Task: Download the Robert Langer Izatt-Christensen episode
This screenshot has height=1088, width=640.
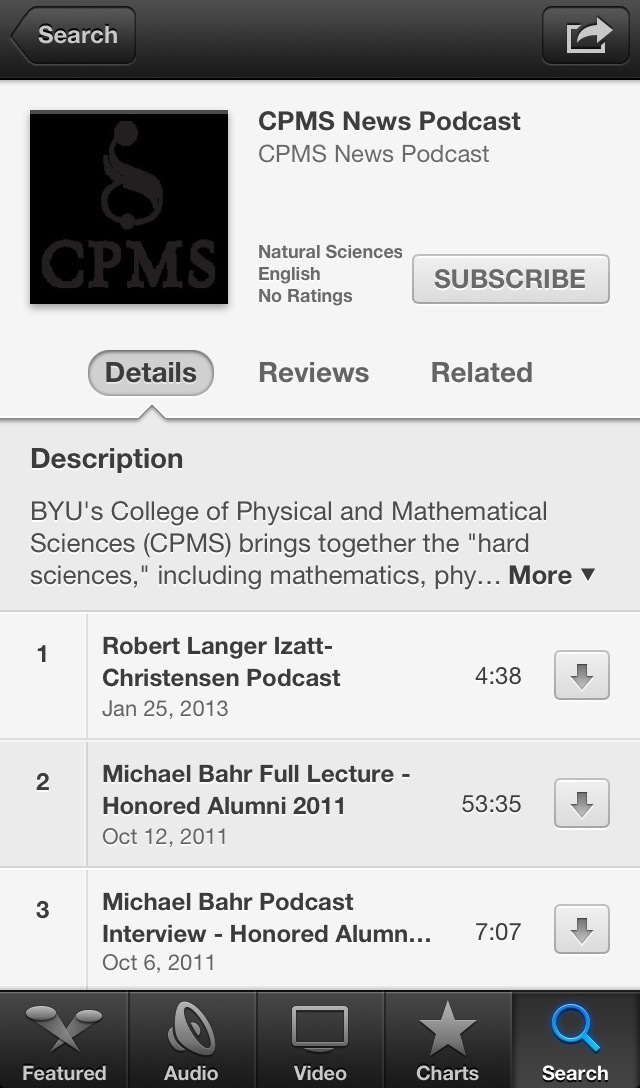Action: (582, 675)
